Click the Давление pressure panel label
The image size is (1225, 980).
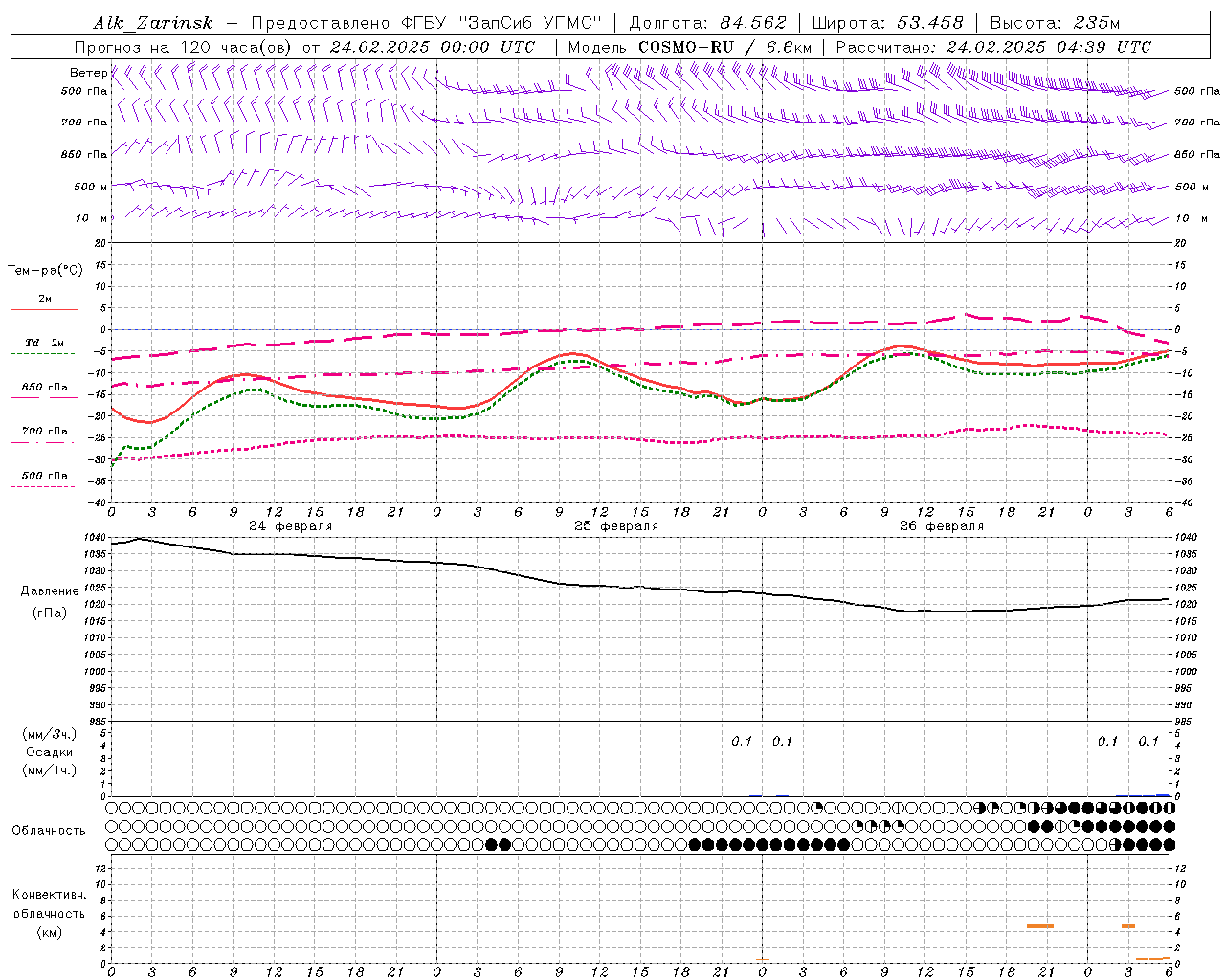click(50, 591)
